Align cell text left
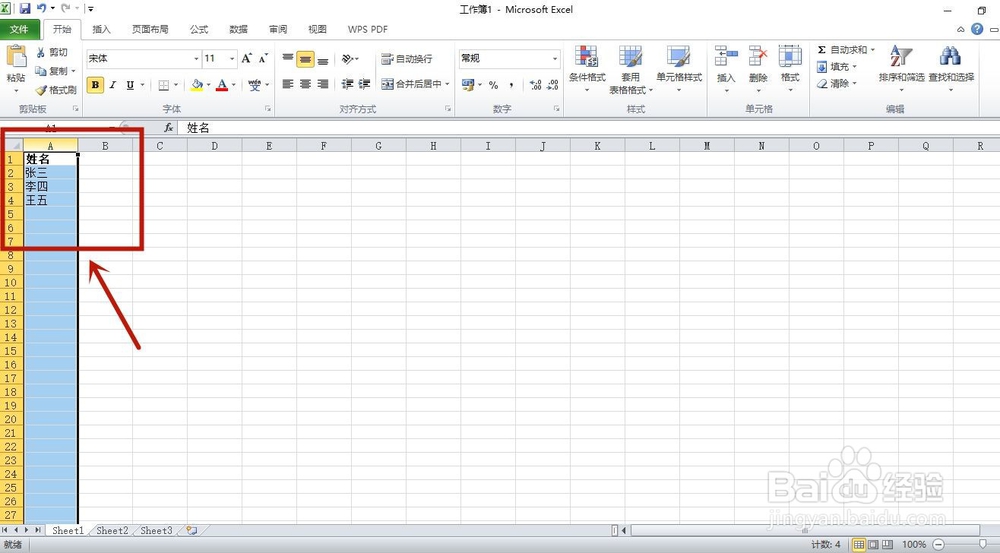This screenshot has height=553, width=1000. [x=288, y=84]
